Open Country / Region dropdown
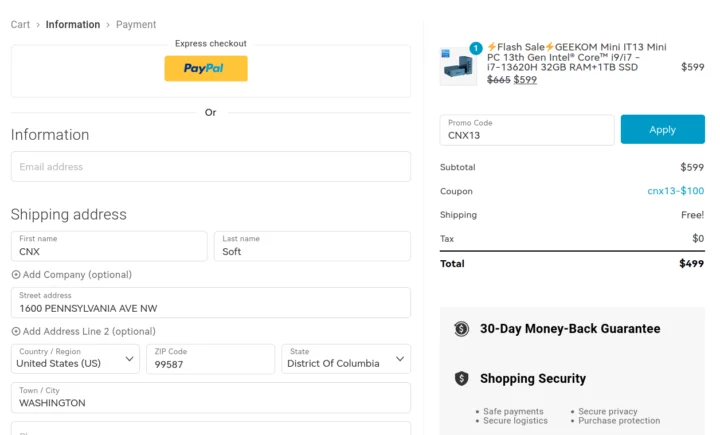This screenshot has width=720, height=435. tap(75, 359)
